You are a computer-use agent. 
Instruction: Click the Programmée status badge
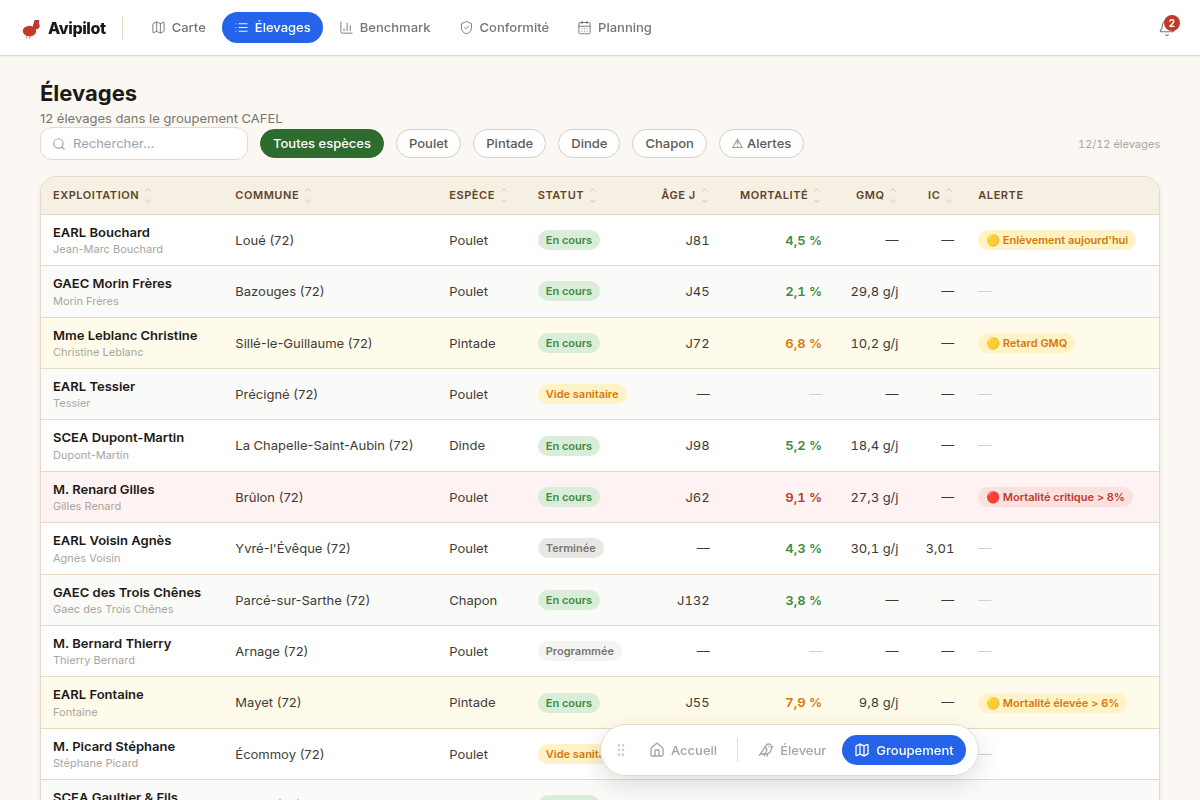580,651
